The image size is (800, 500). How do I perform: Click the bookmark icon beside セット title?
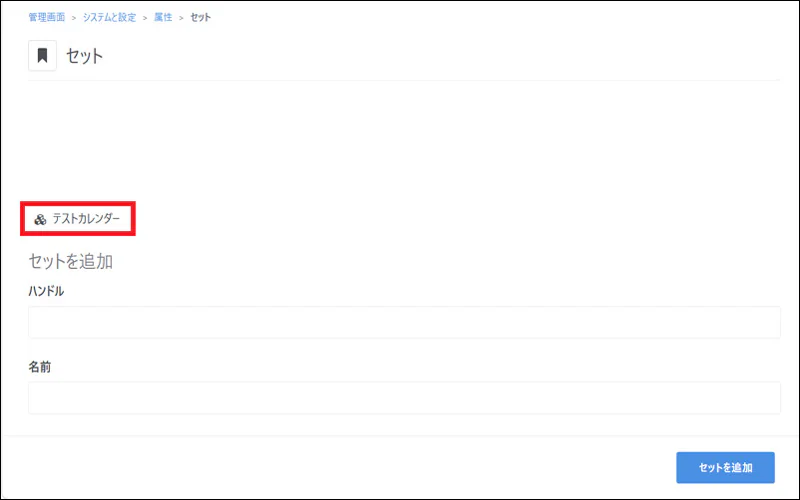(42, 56)
